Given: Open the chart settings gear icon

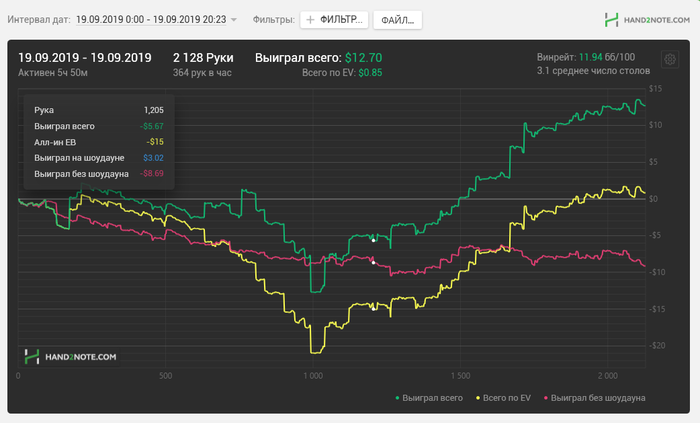Looking at the screenshot, I should (670, 59).
